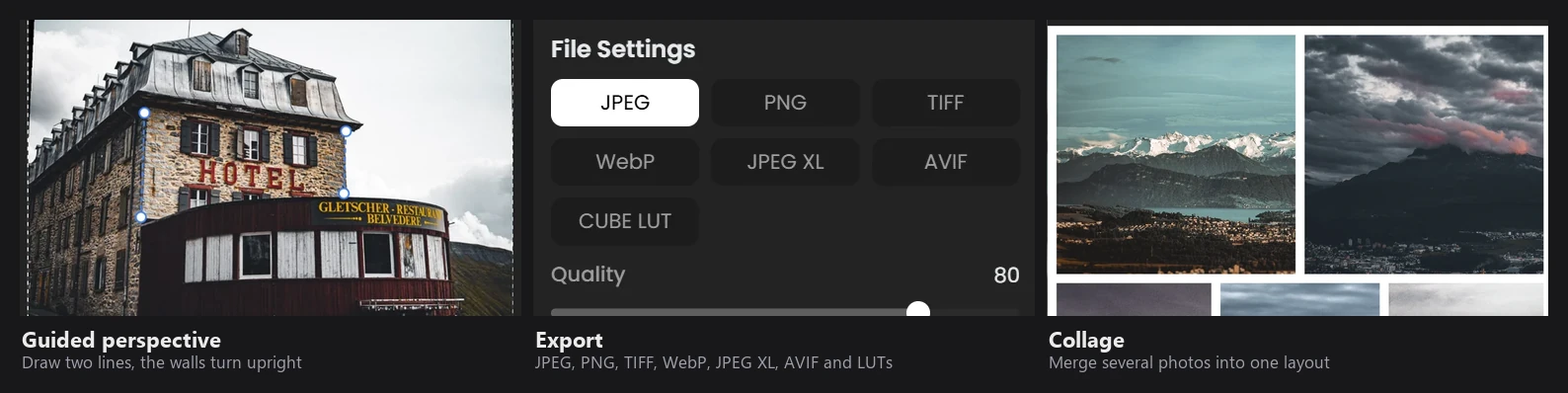Click bottom-left perspective guide point on wall
The image size is (1568, 393).
pyautogui.click(x=140, y=217)
